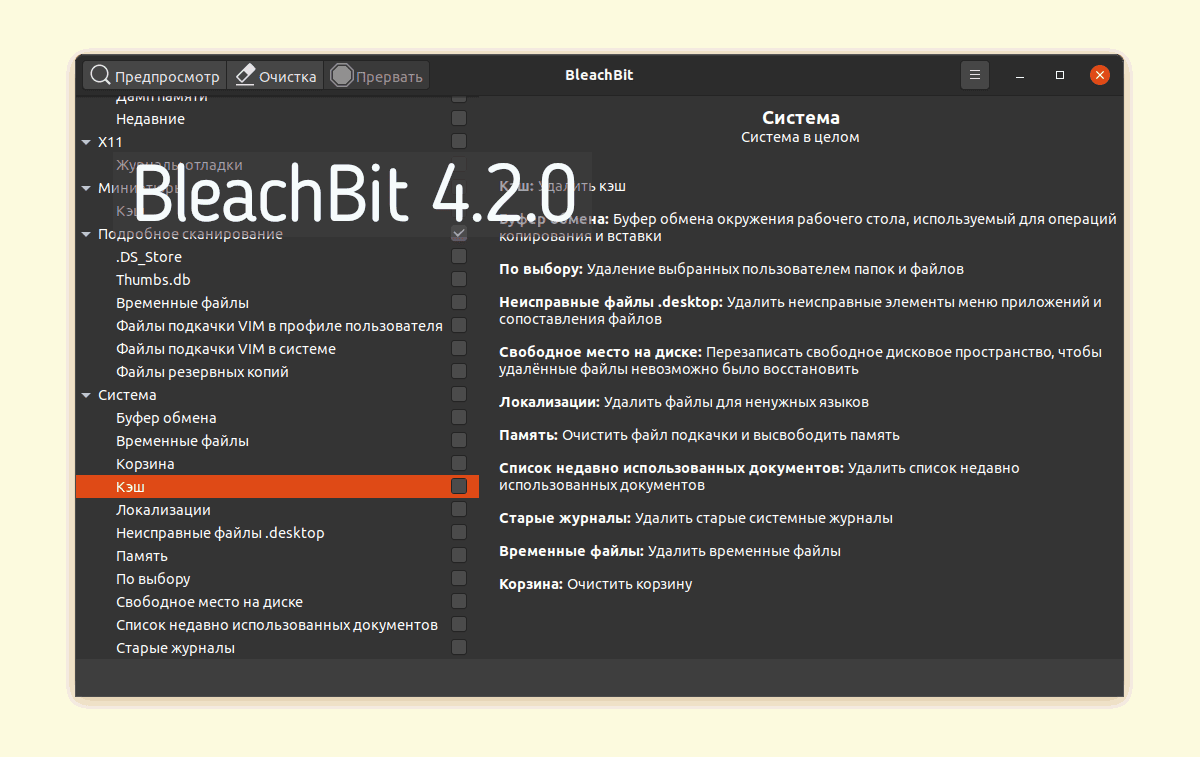The height and width of the screenshot is (757, 1200).
Task: Click the highlighted Кэш row label
Action: coord(130,487)
